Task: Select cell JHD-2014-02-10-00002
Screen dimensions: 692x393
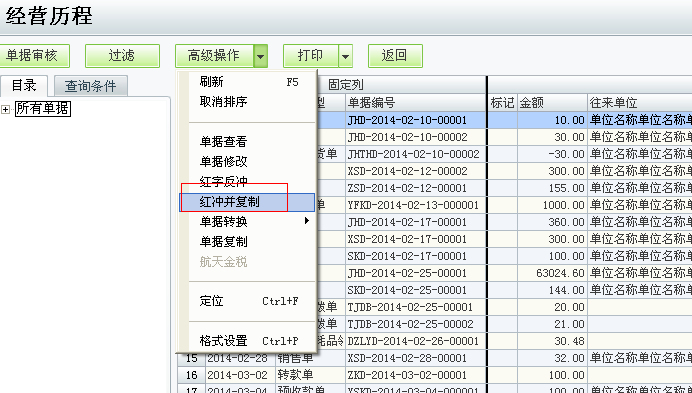Action: [x=416, y=137]
